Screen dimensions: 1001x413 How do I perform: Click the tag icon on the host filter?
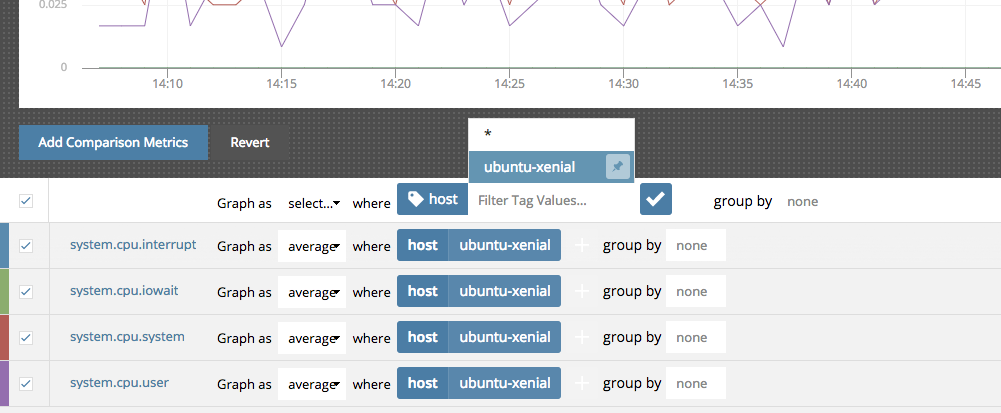coord(416,200)
